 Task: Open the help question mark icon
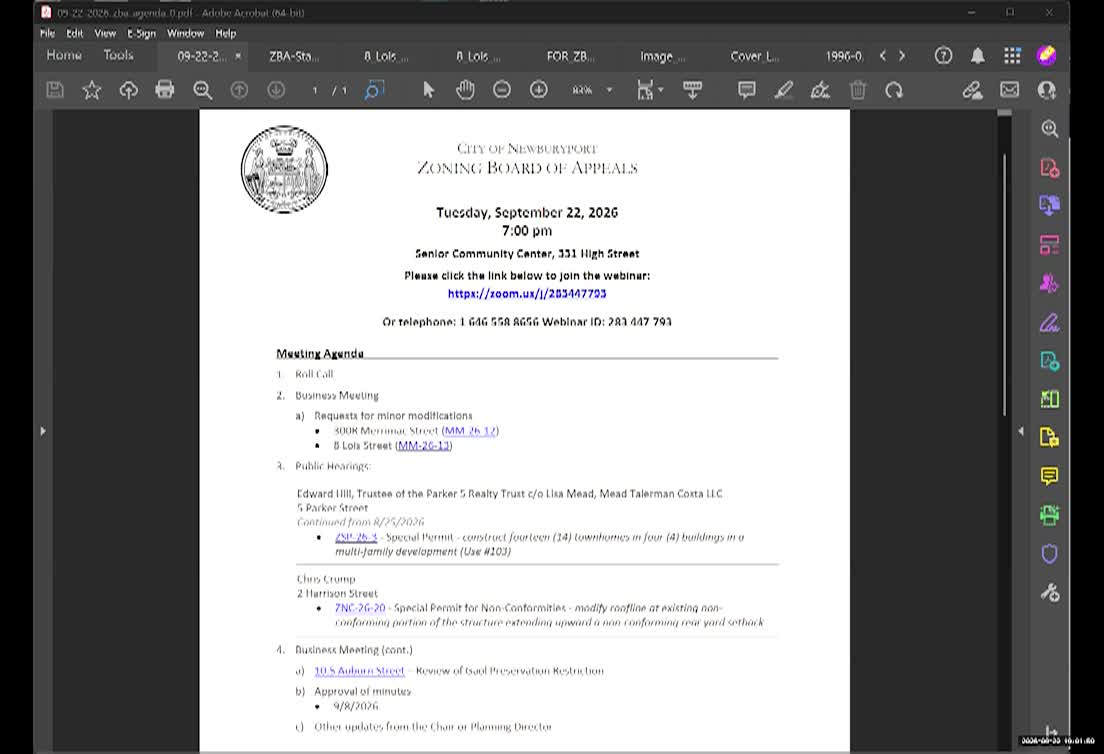(x=943, y=56)
